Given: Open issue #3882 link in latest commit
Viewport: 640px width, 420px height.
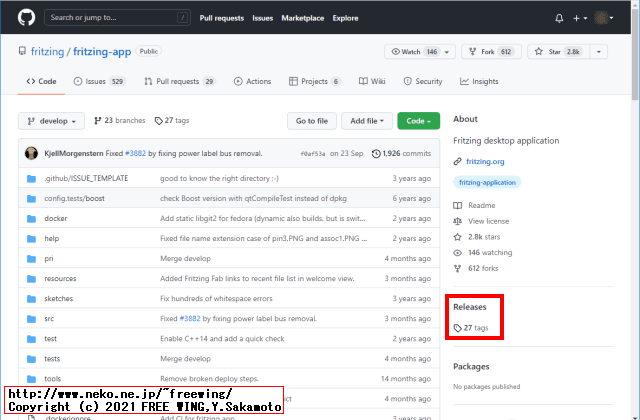Looking at the screenshot, I should [x=135, y=153].
